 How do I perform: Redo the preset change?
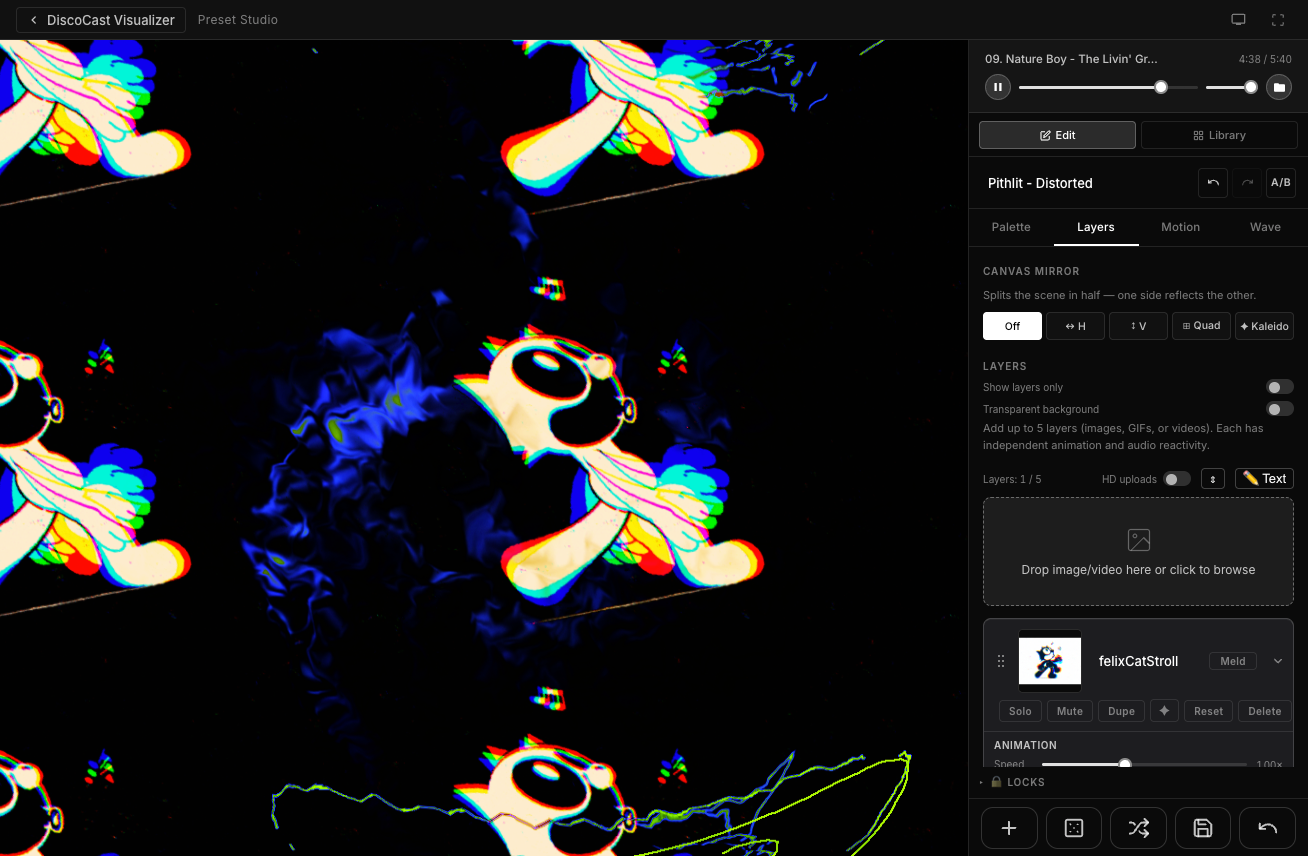[1247, 183]
